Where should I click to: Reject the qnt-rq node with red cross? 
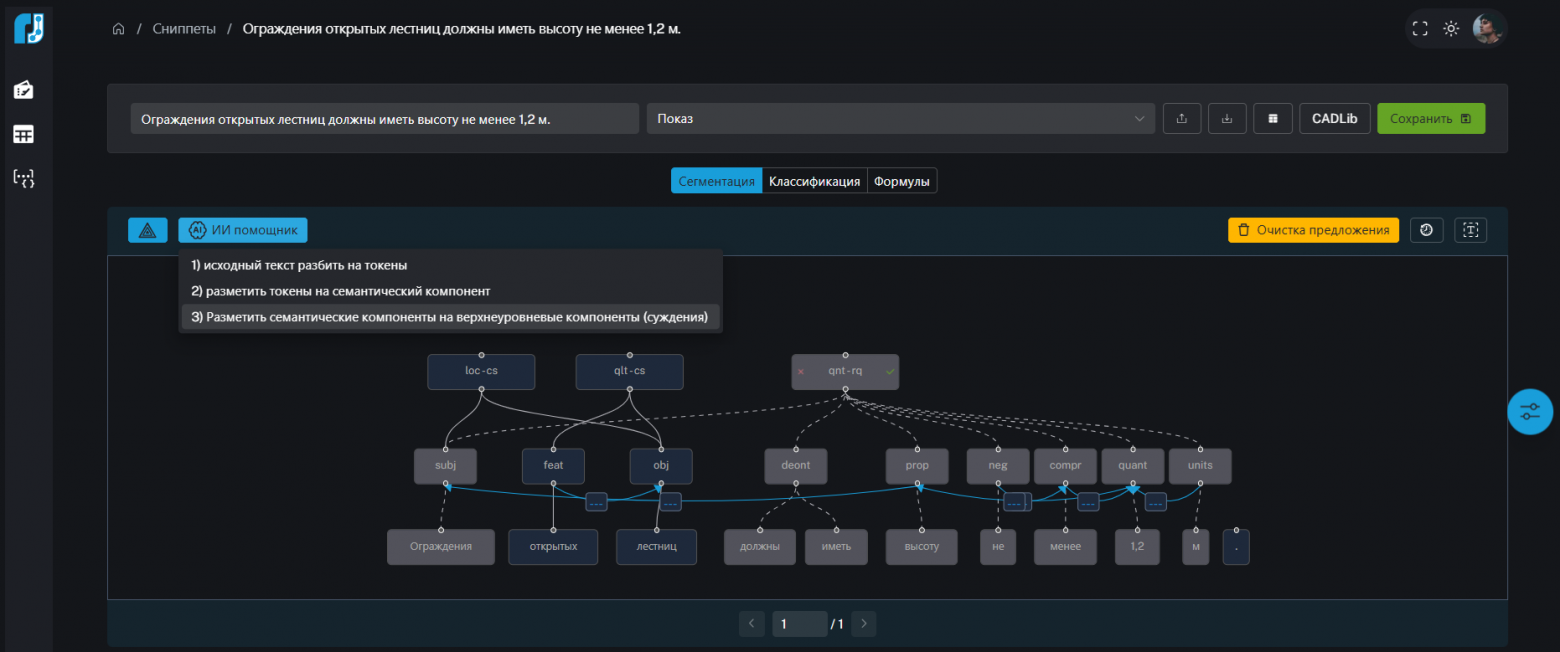tap(801, 372)
